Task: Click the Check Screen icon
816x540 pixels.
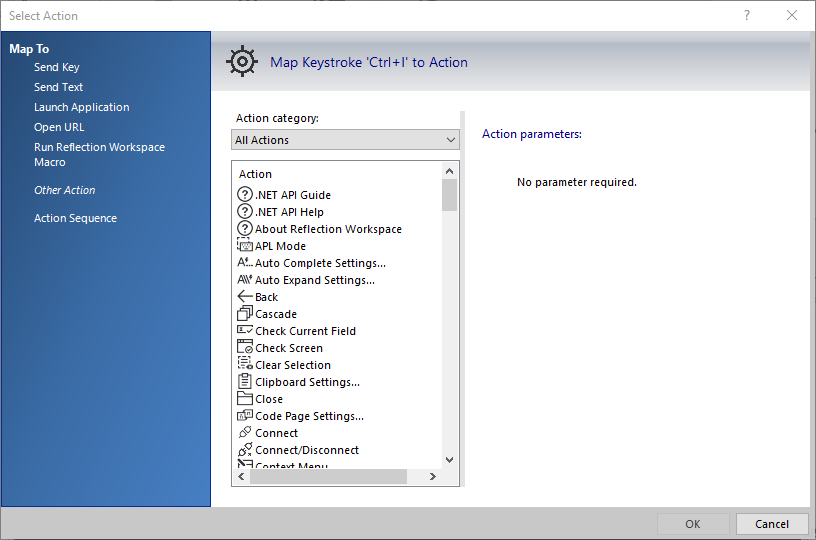Action: pyautogui.click(x=245, y=348)
